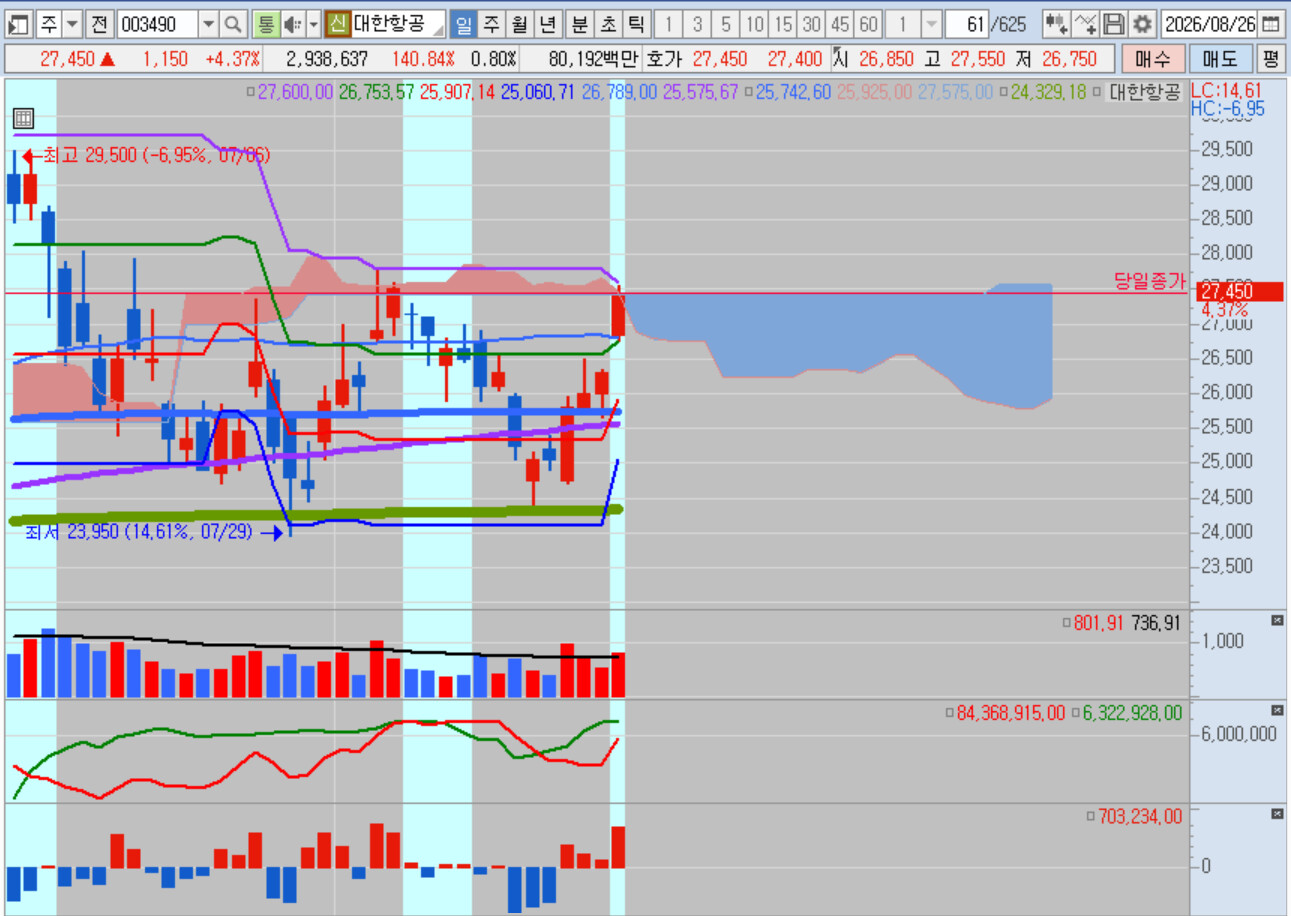Expand the stock code history dropdown

click(208, 23)
